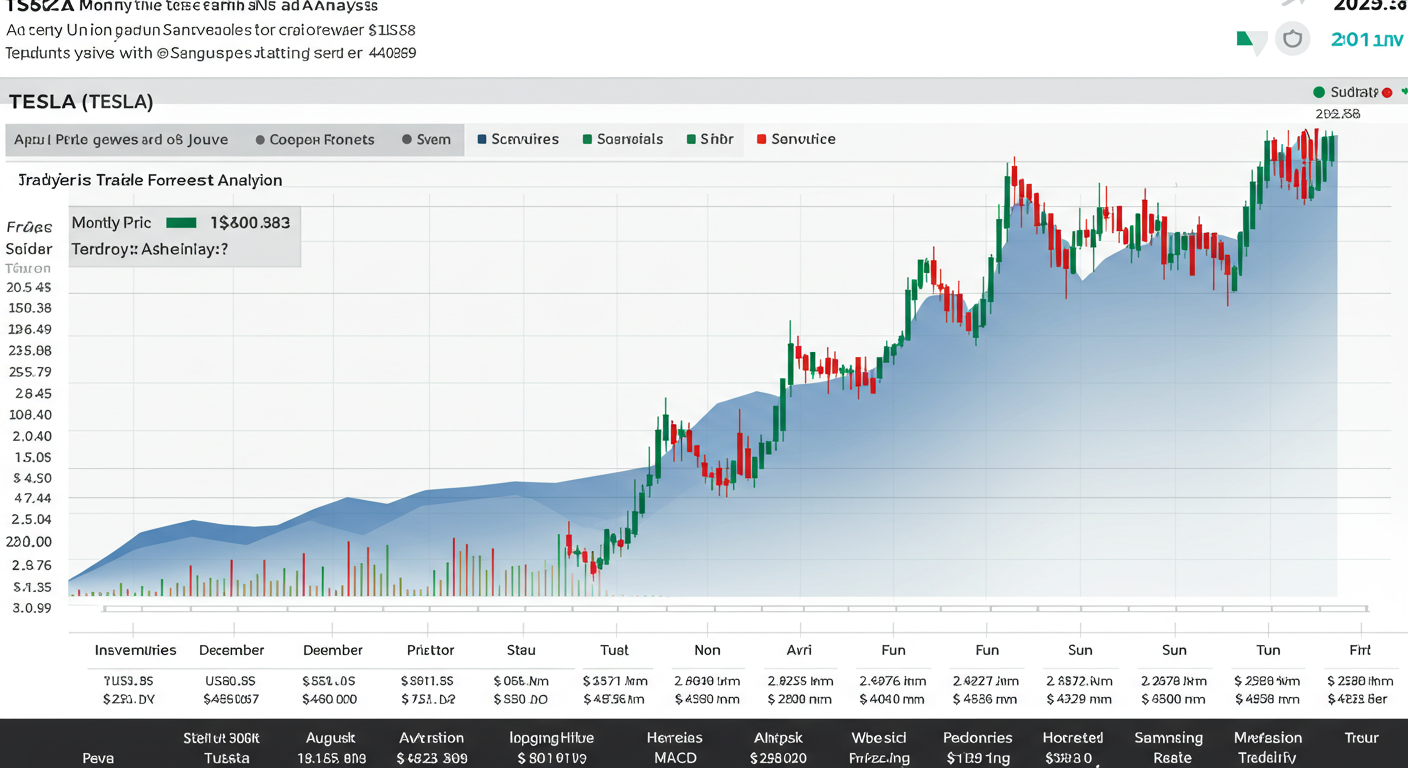Click the $ 4.50 axis value

pos(31,478)
